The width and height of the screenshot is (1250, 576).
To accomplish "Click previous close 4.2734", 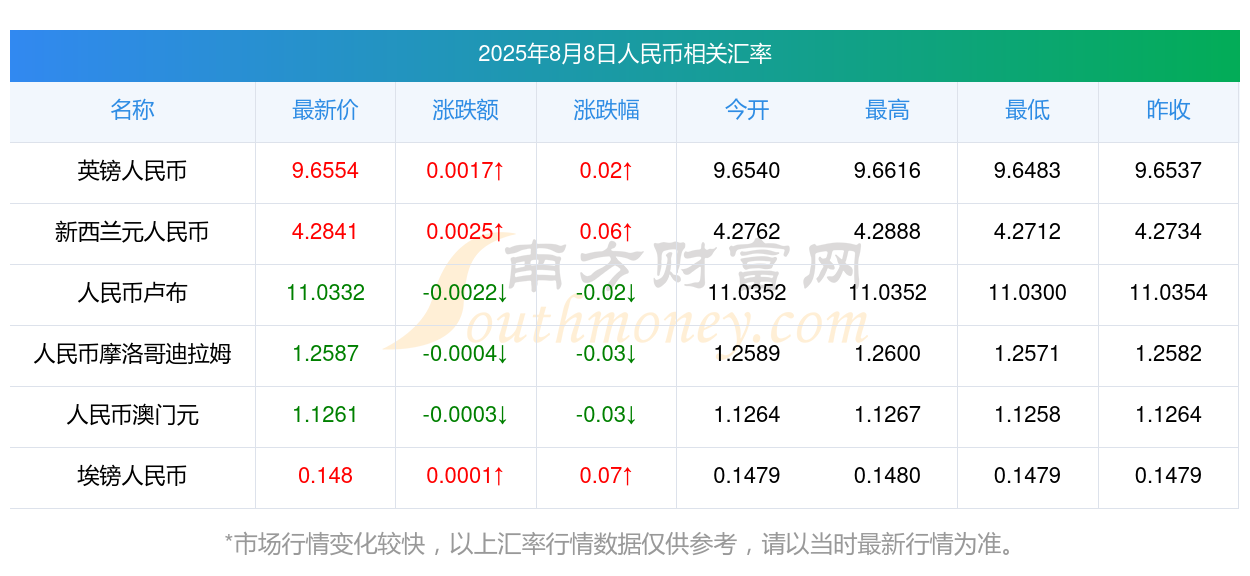I will coord(1168,232).
